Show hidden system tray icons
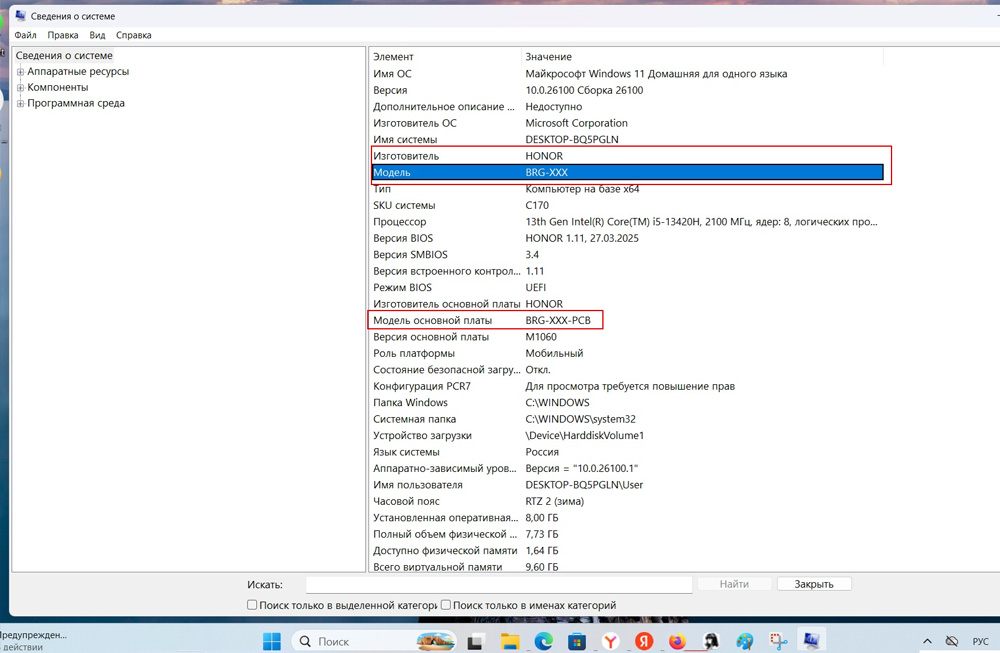Screen dimensions: 1000x653 pos(927,642)
